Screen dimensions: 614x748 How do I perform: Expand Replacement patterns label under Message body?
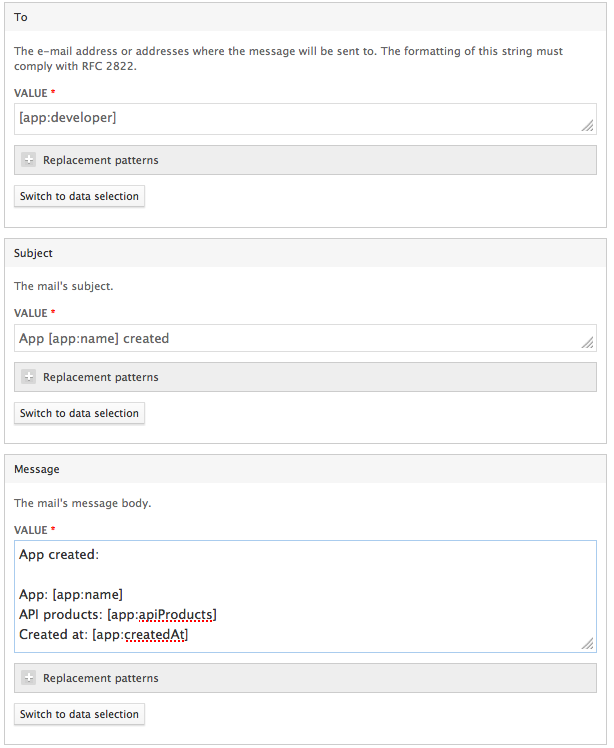pos(100,678)
